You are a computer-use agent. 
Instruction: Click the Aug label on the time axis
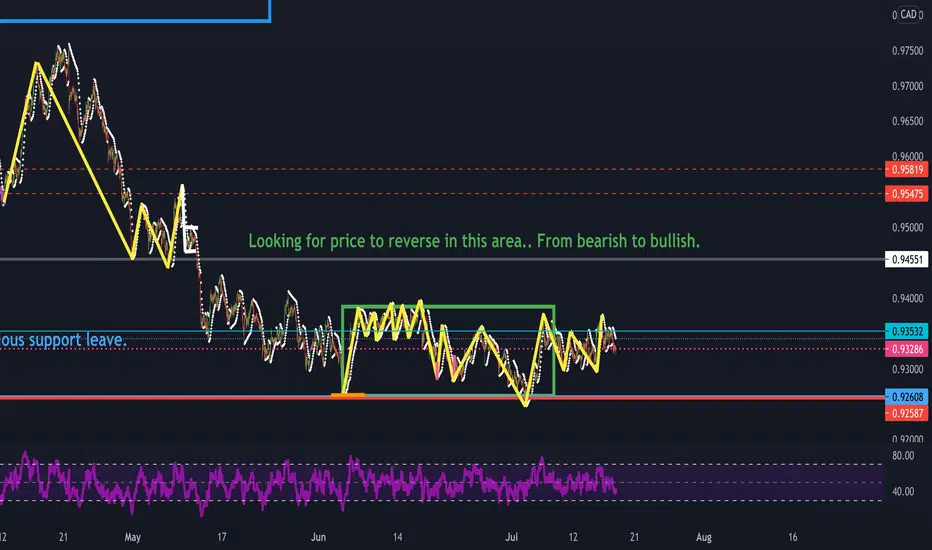pos(704,537)
